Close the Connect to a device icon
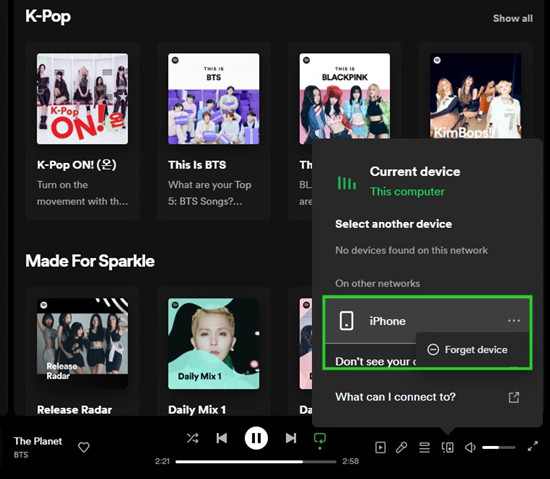The height and width of the screenshot is (479, 550). (x=448, y=447)
